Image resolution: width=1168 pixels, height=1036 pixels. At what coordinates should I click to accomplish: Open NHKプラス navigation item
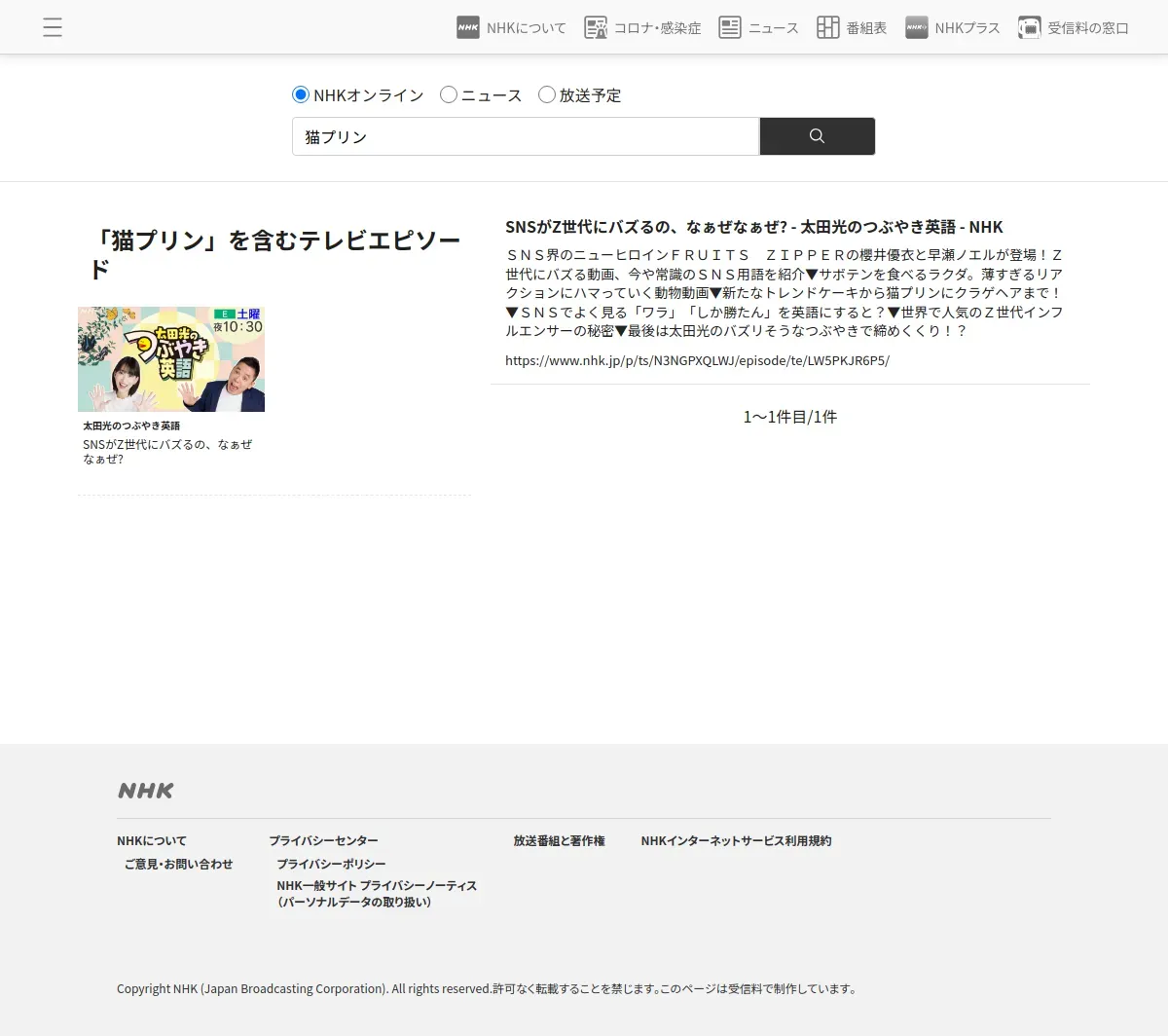click(967, 28)
